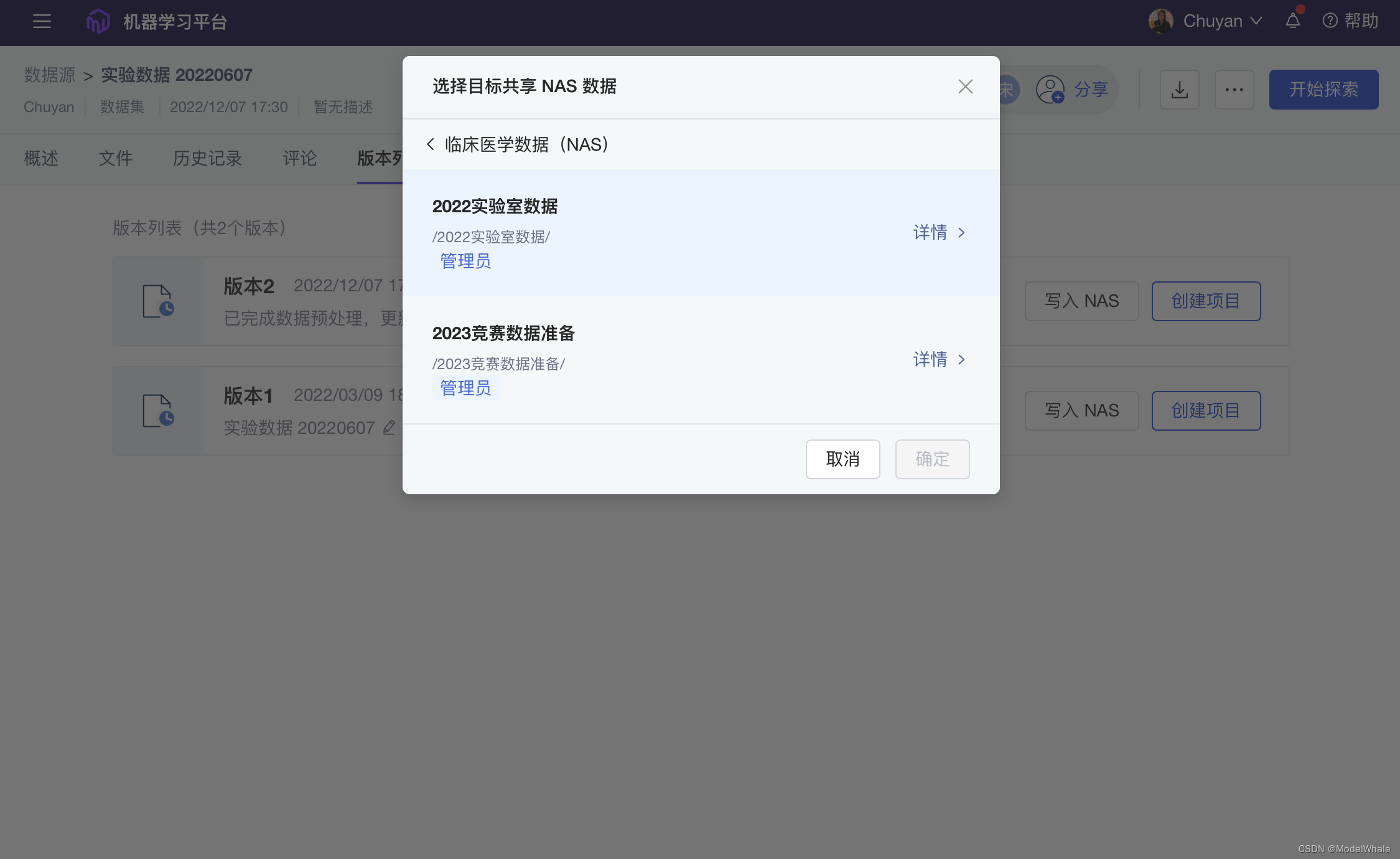Viewport: 1400px width, 859px height.
Task: Switch to the 历史记录 tab
Action: 207,159
